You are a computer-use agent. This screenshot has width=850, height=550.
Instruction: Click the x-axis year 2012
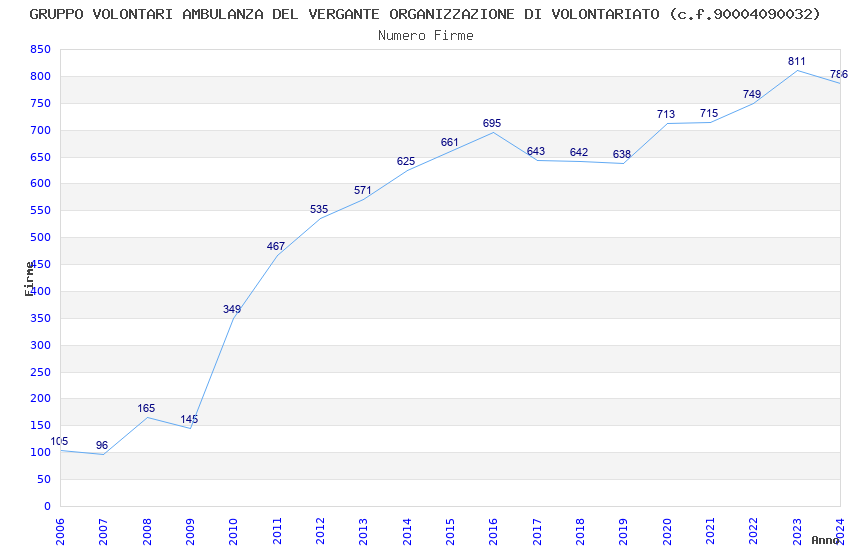coord(320,531)
